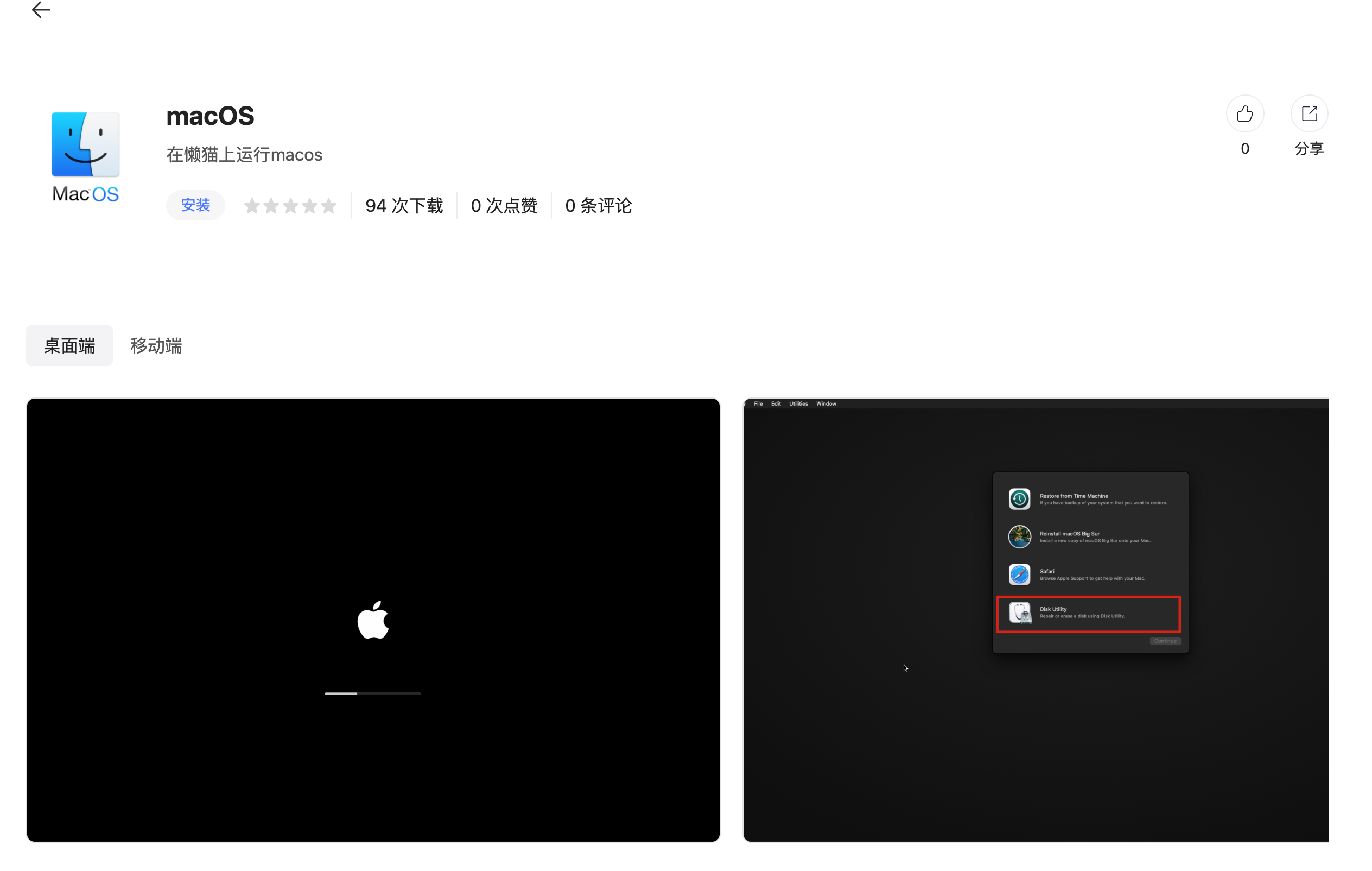Select the Restore from Time Machine icon
The width and height of the screenshot is (1372, 871).
pyautogui.click(x=1019, y=499)
